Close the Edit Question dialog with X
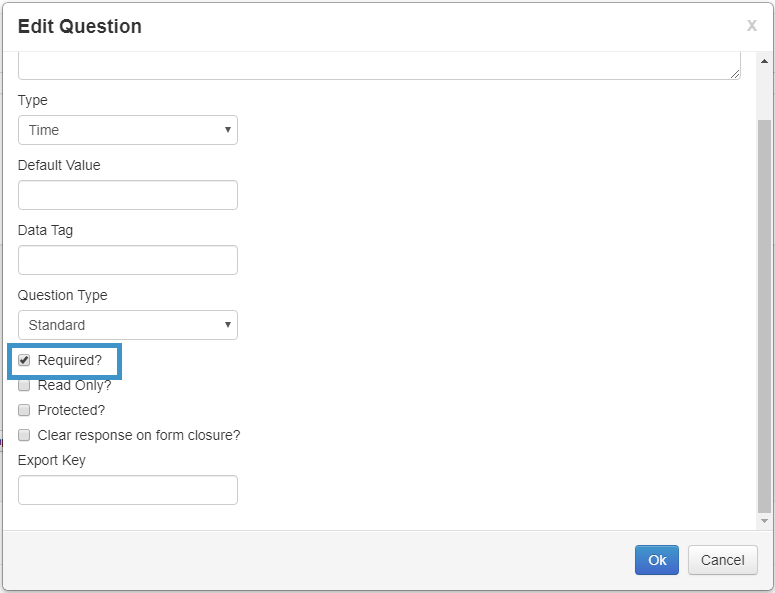 [x=751, y=26]
